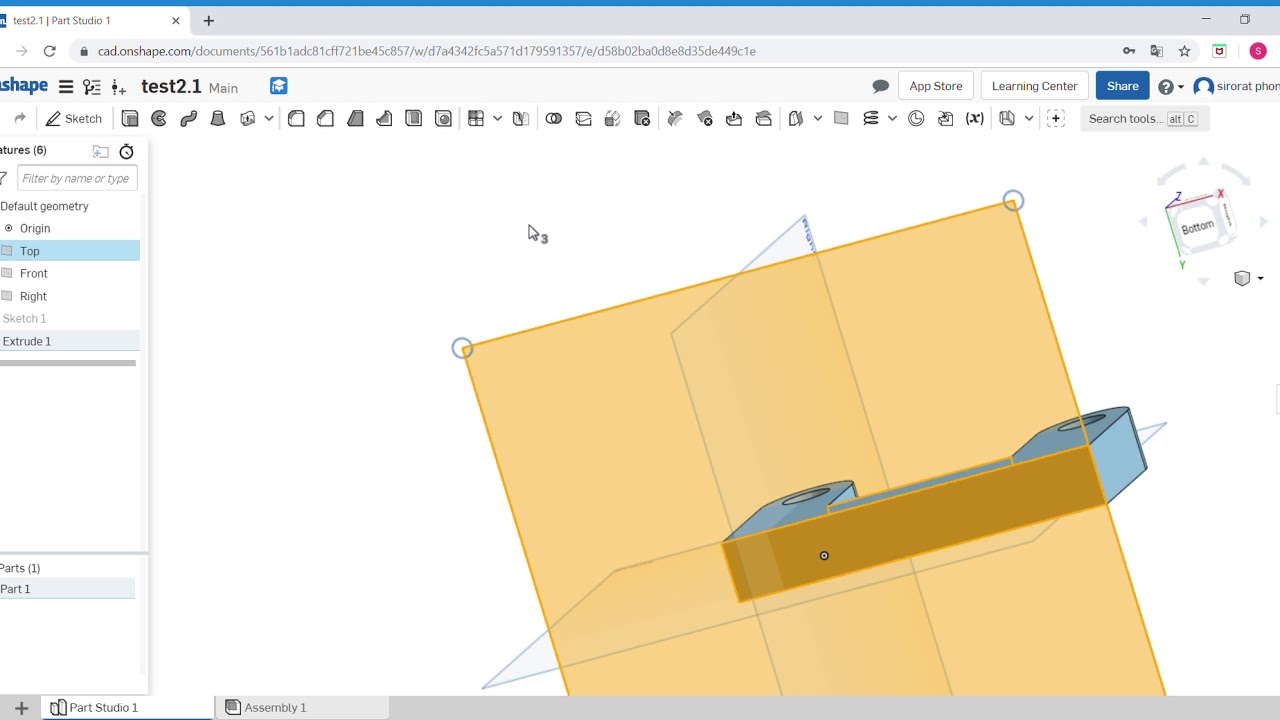Click the Sketch button
This screenshot has height=720, width=1280.
coord(74,119)
